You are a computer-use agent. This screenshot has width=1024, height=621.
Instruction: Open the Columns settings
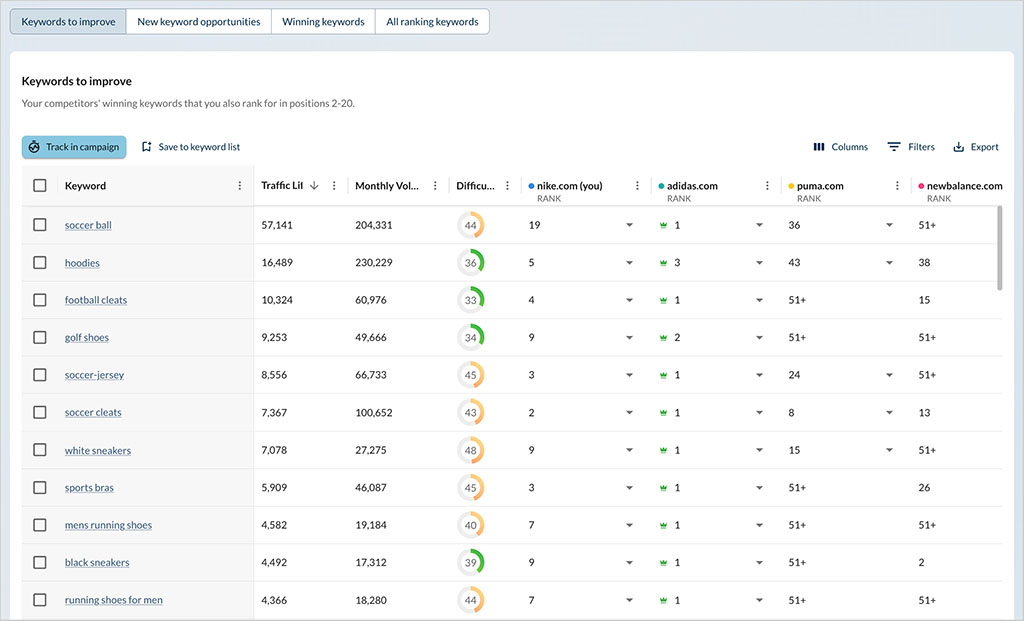click(x=840, y=147)
